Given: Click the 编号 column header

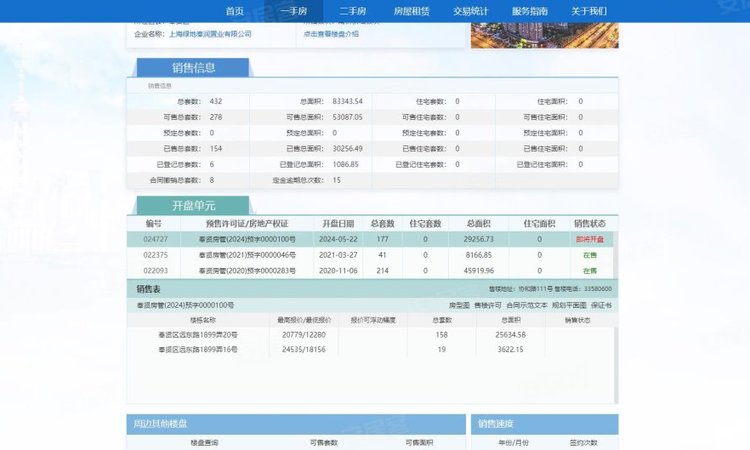Looking at the screenshot, I should pos(154,223).
